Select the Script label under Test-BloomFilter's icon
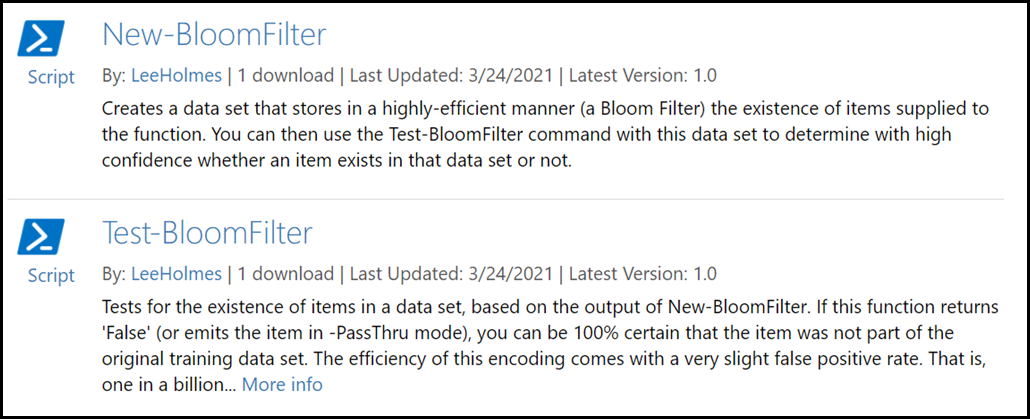Image resolution: width=1030 pixels, height=419 pixels. 51,275
